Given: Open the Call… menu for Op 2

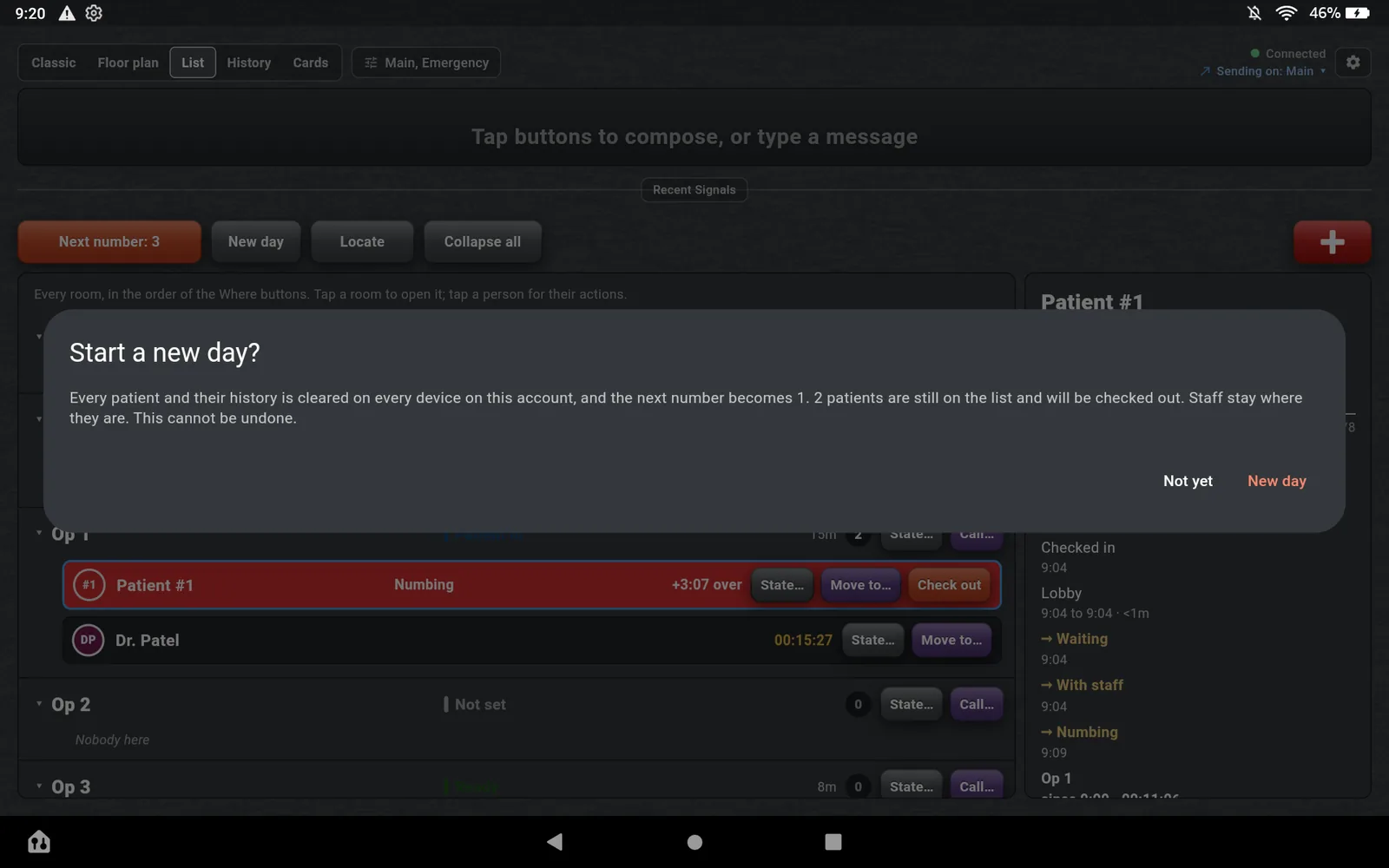Looking at the screenshot, I should coord(977,705).
